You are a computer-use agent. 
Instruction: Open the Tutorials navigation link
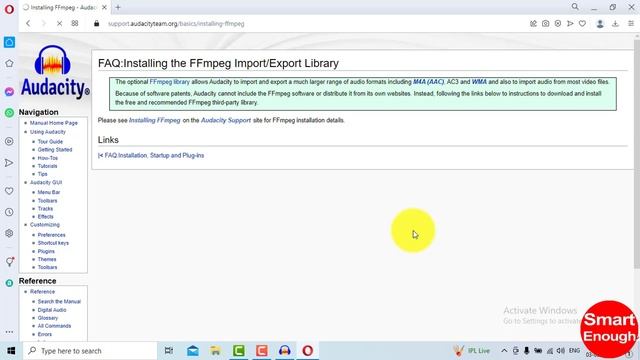coord(47,166)
